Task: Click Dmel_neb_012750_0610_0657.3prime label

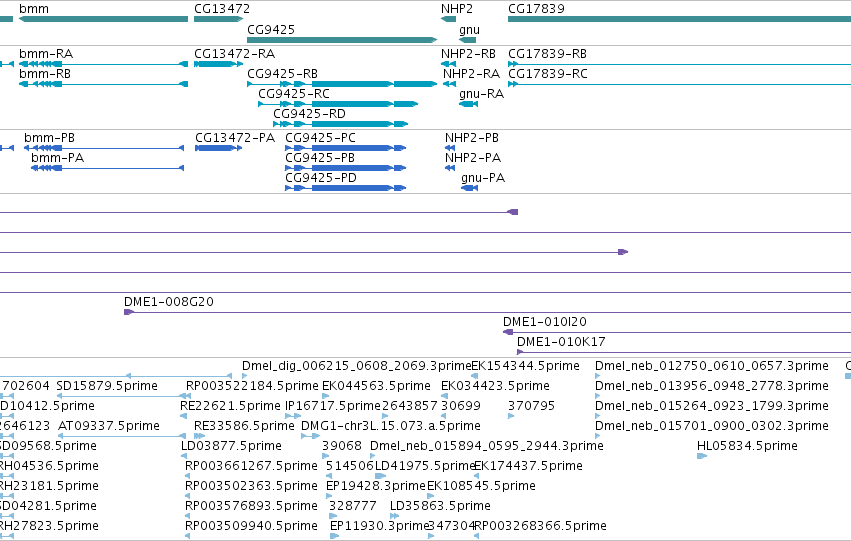Action: (x=712, y=366)
